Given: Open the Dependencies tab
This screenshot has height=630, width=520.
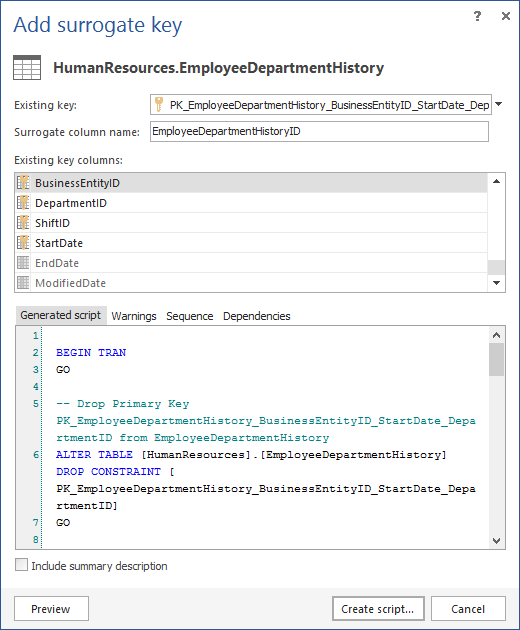Looking at the screenshot, I should pyautogui.click(x=256, y=316).
